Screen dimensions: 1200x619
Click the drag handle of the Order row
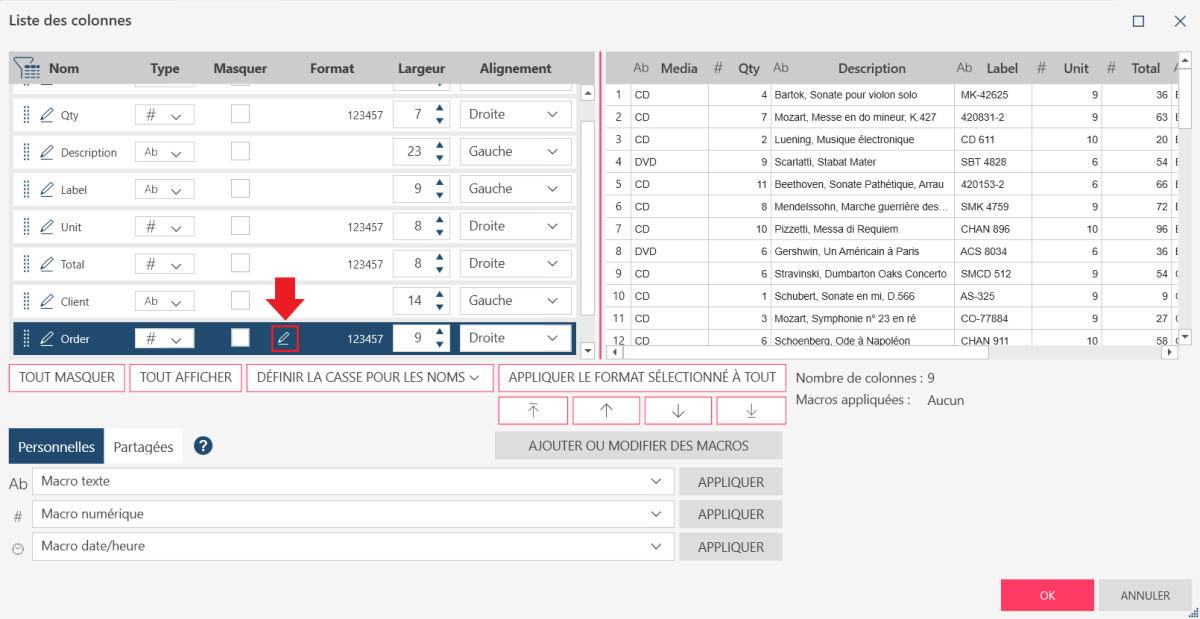[26, 339]
